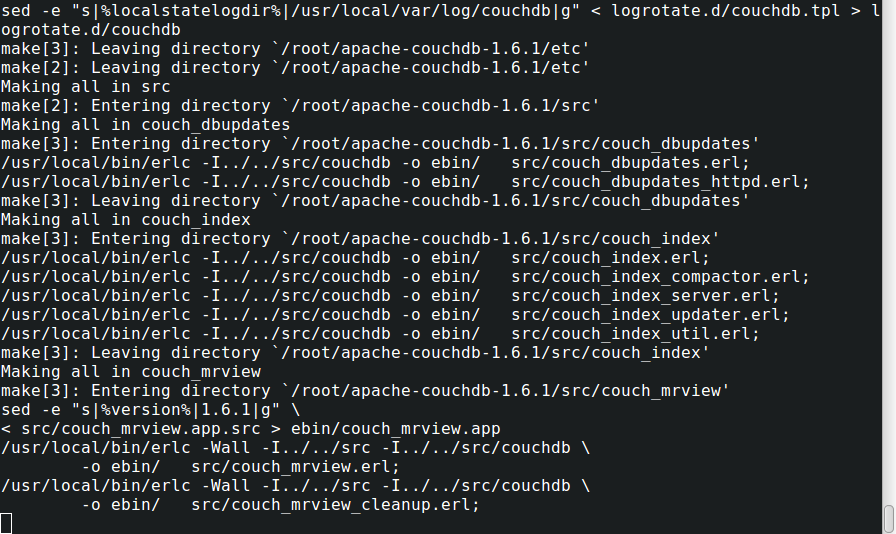
Task: Click the couch_index_updater.erl filename
Action: (650, 315)
